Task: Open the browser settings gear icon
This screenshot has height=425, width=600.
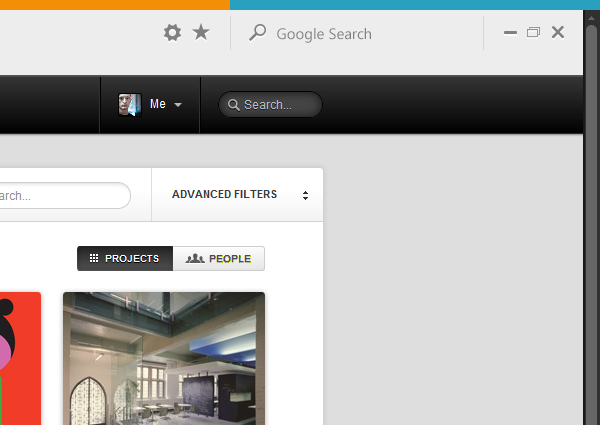Action: [173, 33]
